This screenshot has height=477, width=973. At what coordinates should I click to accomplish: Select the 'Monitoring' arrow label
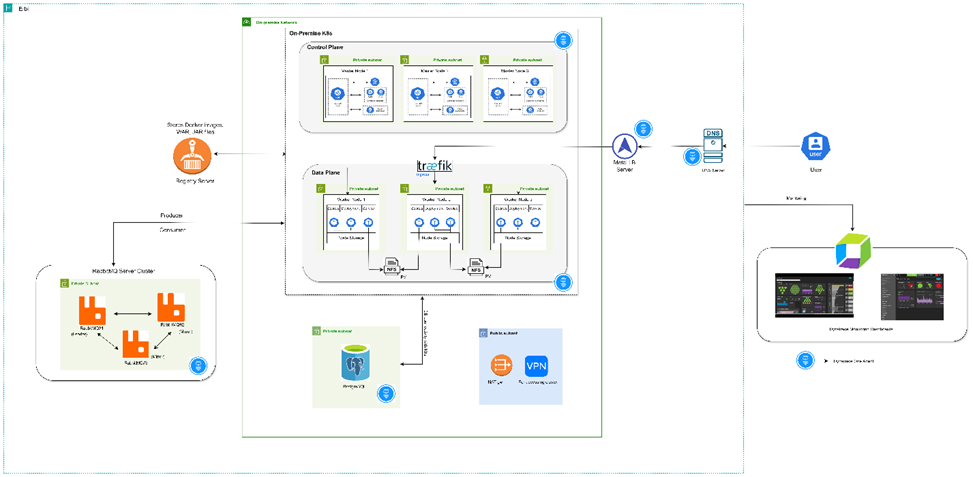tap(798, 198)
